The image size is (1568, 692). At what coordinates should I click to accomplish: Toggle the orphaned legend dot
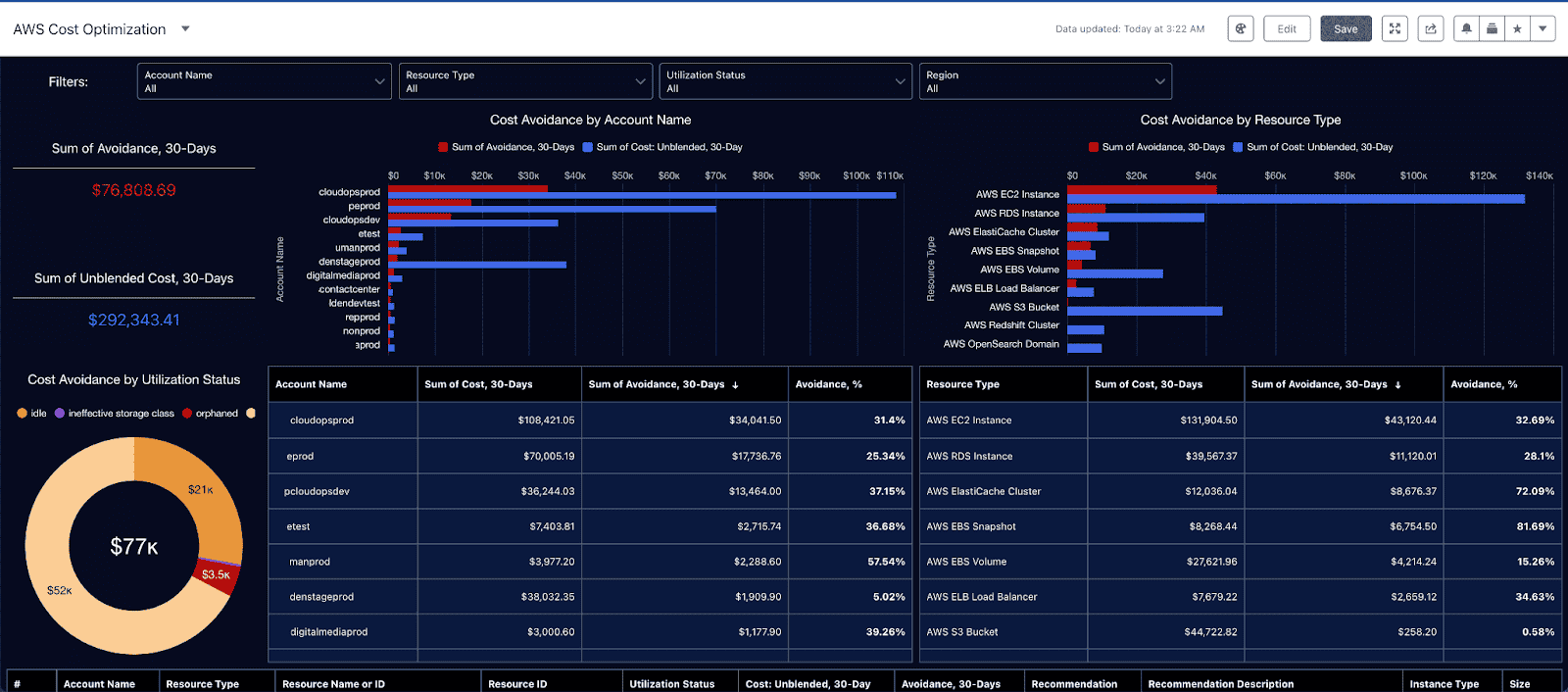(187, 414)
